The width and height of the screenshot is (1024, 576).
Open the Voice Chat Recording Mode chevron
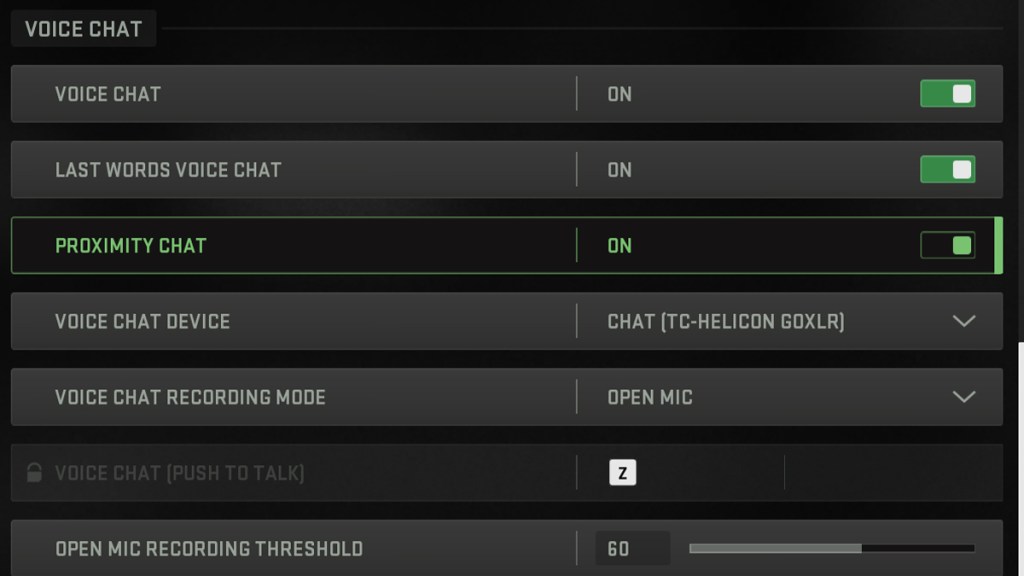pyautogui.click(x=964, y=397)
